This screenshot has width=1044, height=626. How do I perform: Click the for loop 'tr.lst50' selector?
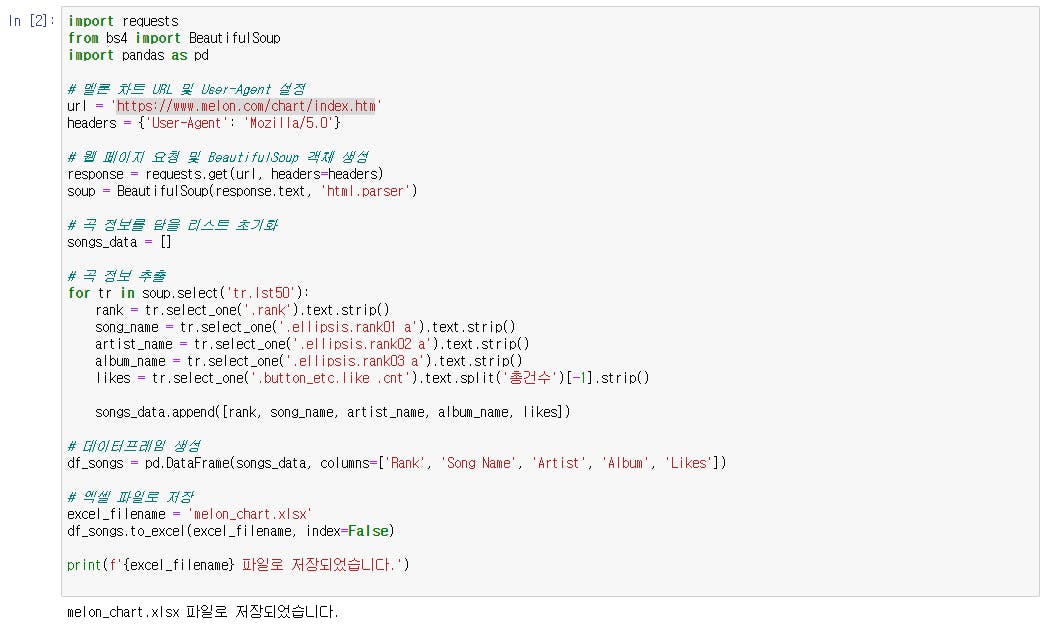[261, 293]
